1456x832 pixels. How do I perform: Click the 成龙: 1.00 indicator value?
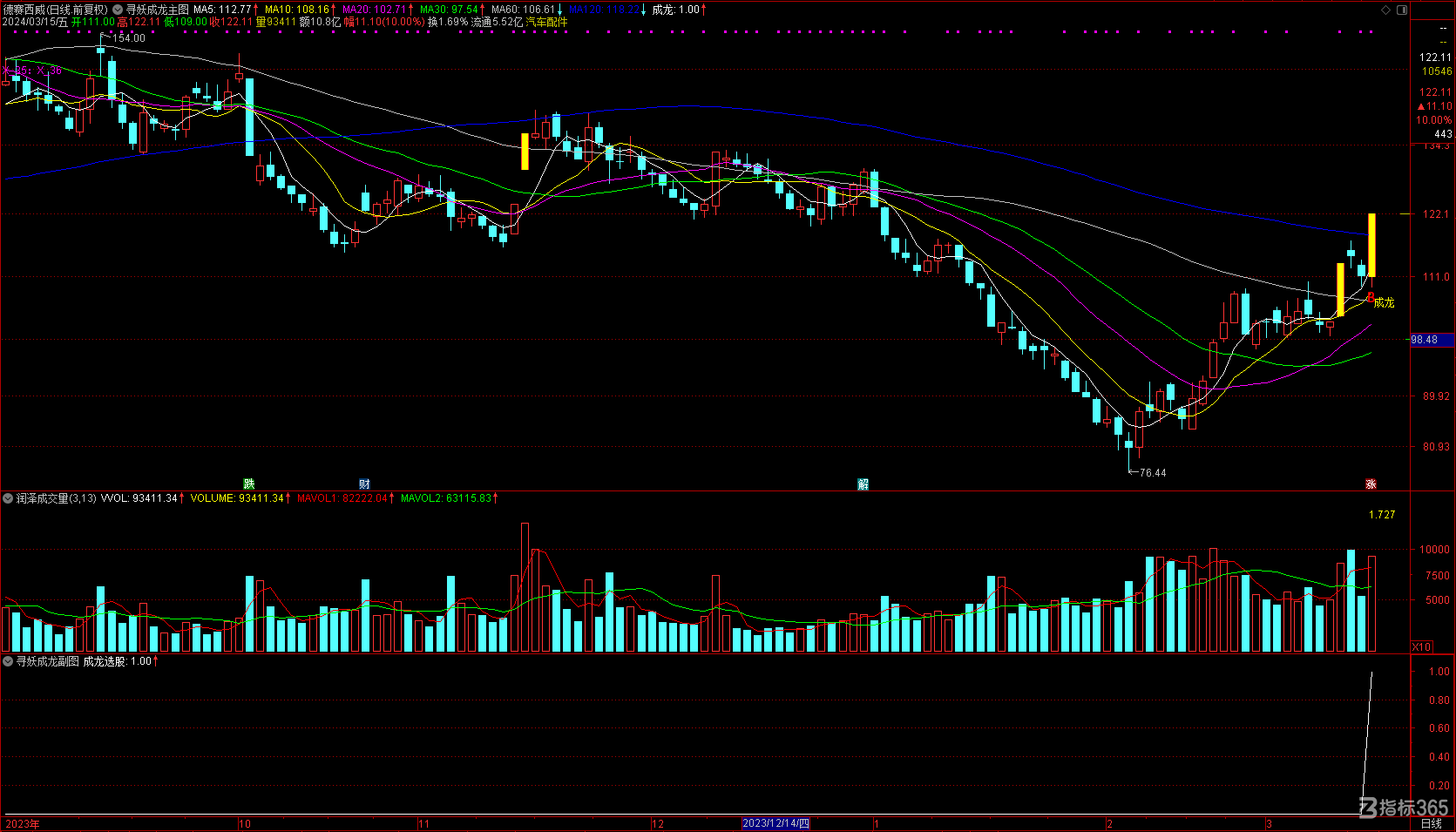pos(676,10)
